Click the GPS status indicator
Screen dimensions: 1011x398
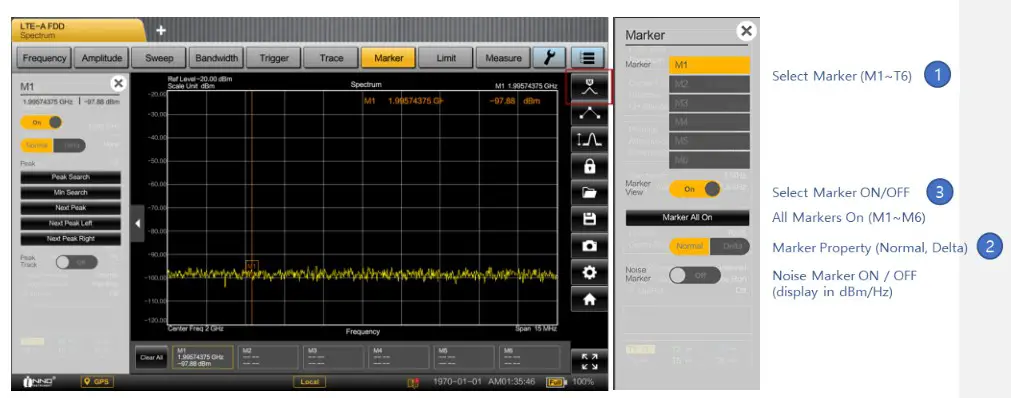tap(97, 382)
